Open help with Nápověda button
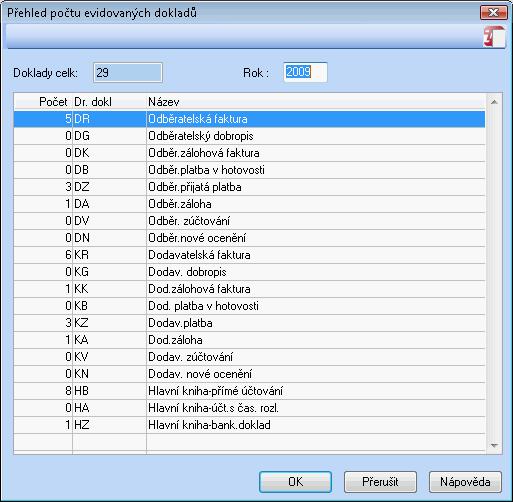Viewport: 513px width, 502px height. [x=465, y=482]
